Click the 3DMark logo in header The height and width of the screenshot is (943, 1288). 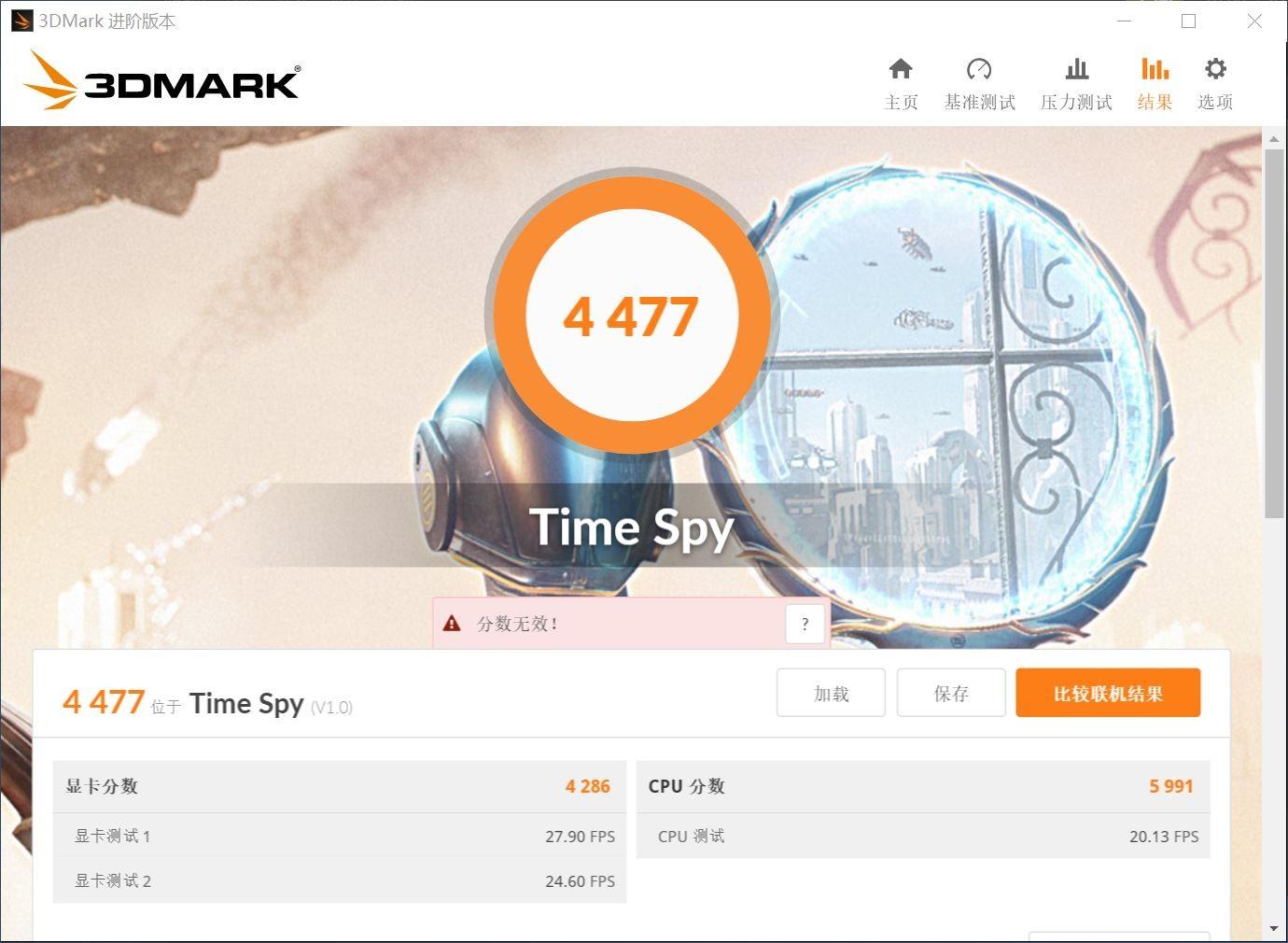click(x=161, y=80)
